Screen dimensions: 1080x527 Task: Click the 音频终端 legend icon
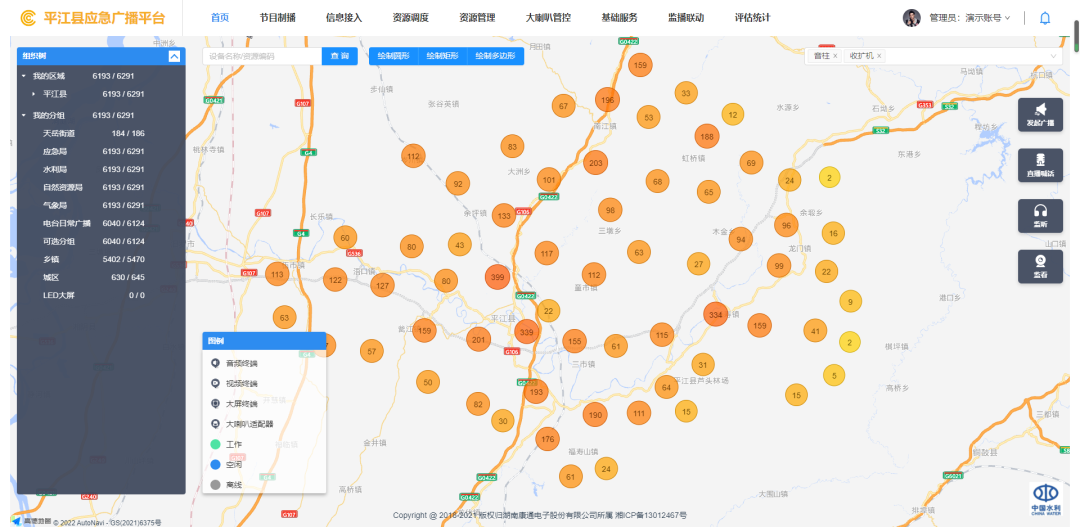click(215, 363)
